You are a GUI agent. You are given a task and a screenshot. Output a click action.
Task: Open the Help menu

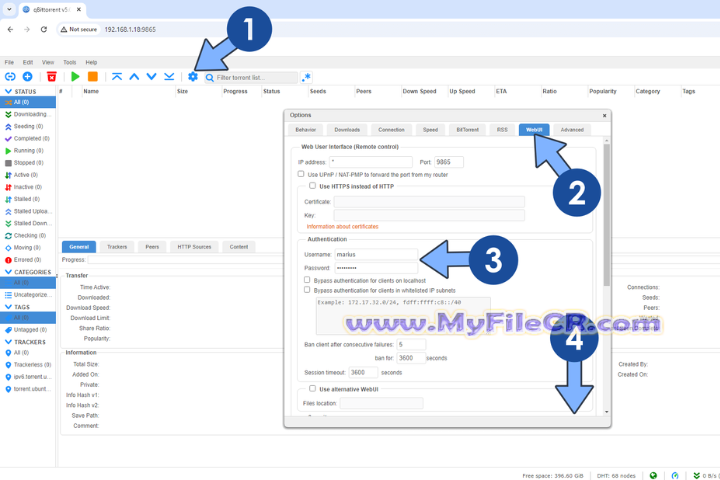coord(91,62)
